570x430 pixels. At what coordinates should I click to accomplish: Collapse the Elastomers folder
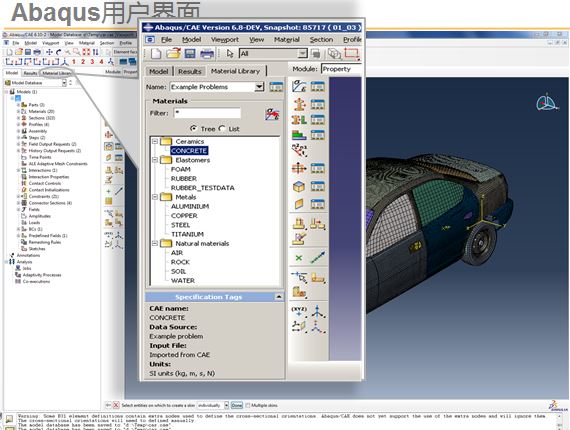[x=155, y=160]
